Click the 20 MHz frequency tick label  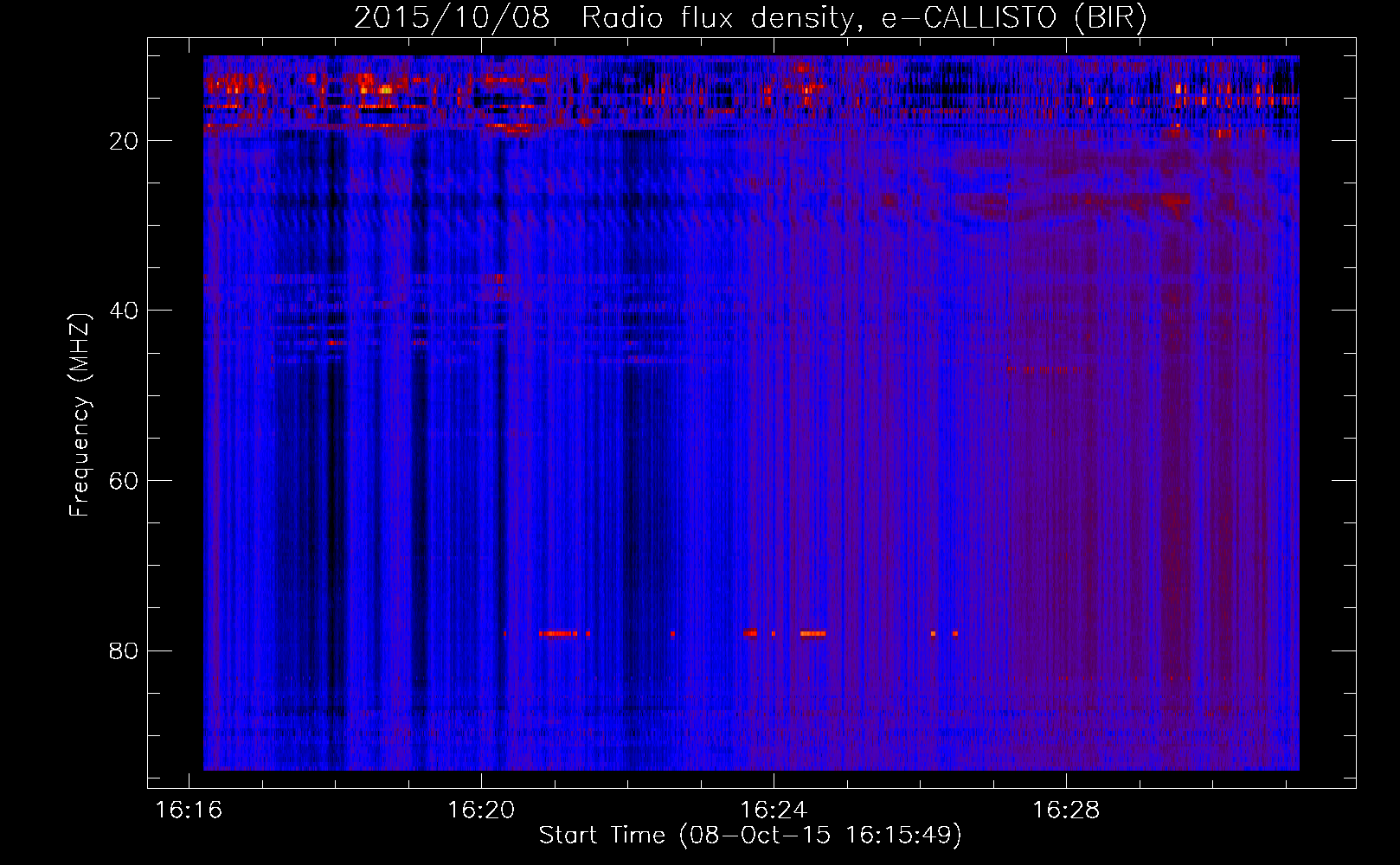tap(124, 141)
